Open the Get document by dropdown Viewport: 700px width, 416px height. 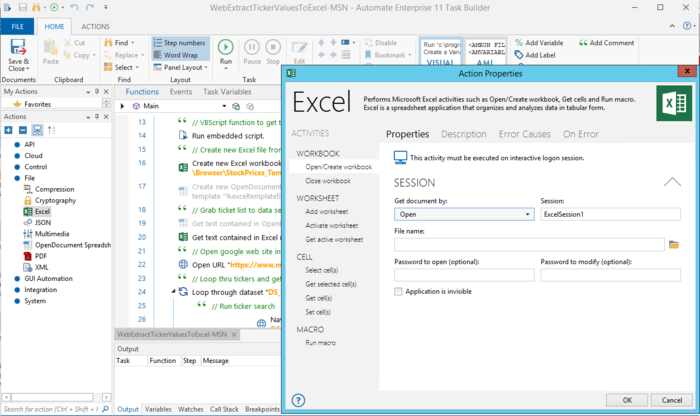click(464, 214)
